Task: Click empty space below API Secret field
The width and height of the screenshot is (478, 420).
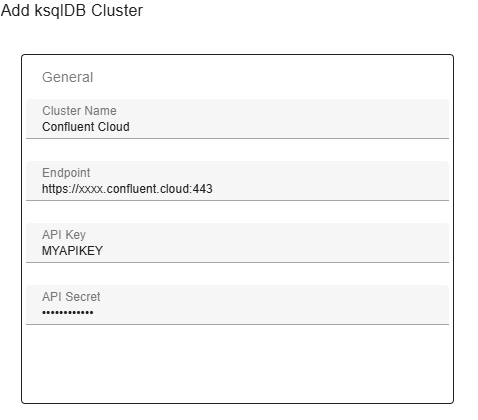Action: click(x=237, y=363)
